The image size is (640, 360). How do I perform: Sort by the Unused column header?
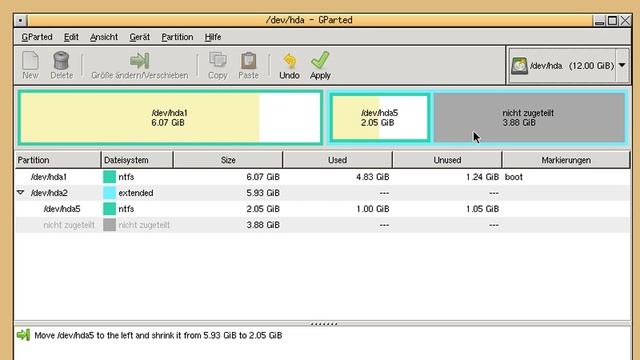pyautogui.click(x=447, y=160)
